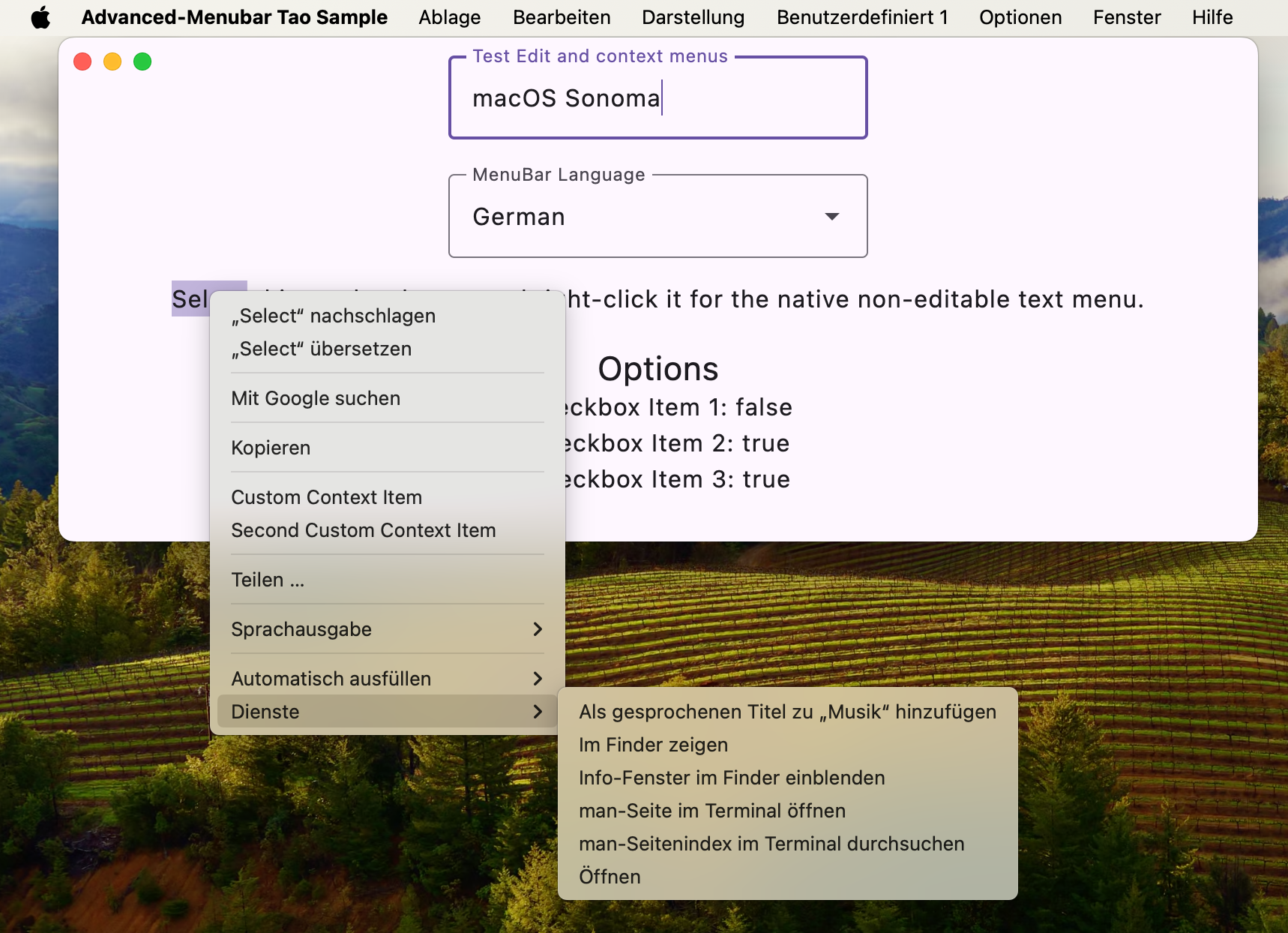Click Custom Context Item
Image resolution: width=1288 pixels, height=933 pixels.
[388, 497]
